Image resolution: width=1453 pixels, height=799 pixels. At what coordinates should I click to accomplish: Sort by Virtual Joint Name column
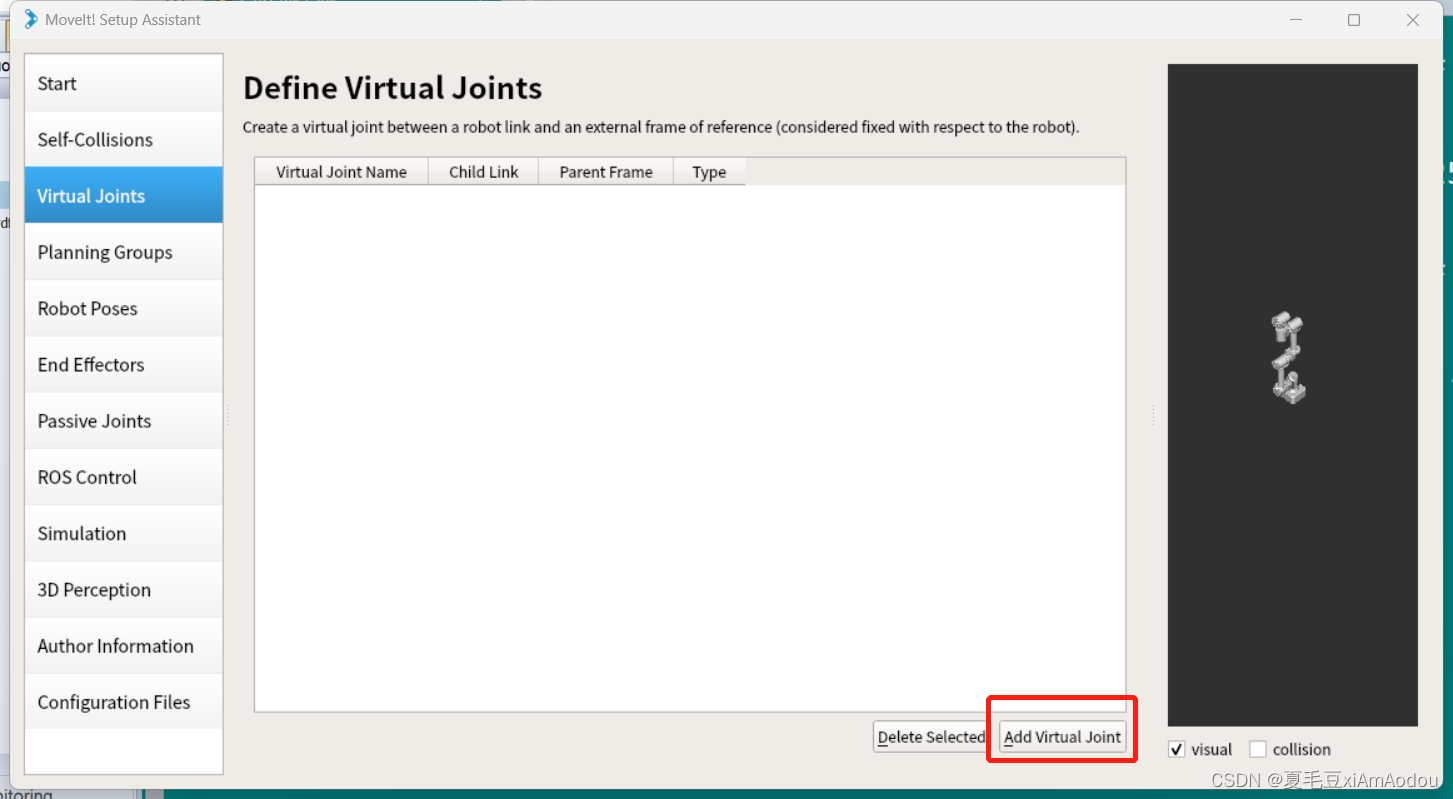[x=341, y=171]
